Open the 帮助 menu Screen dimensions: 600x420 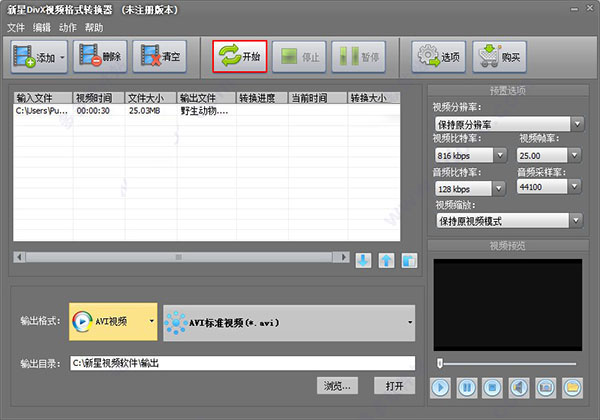(x=94, y=28)
